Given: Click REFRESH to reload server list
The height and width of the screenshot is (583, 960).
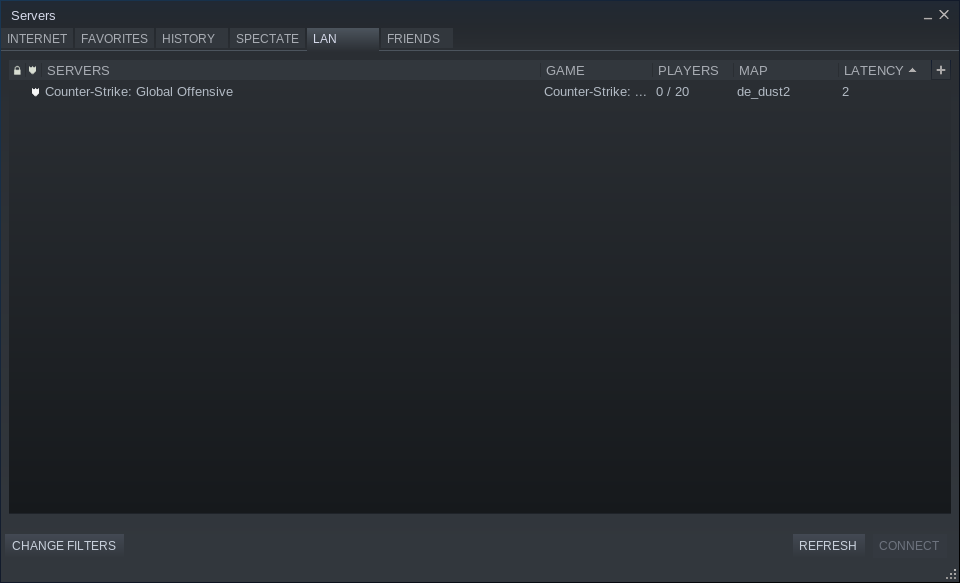Looking at the screenshot, I should pos(828,546).
